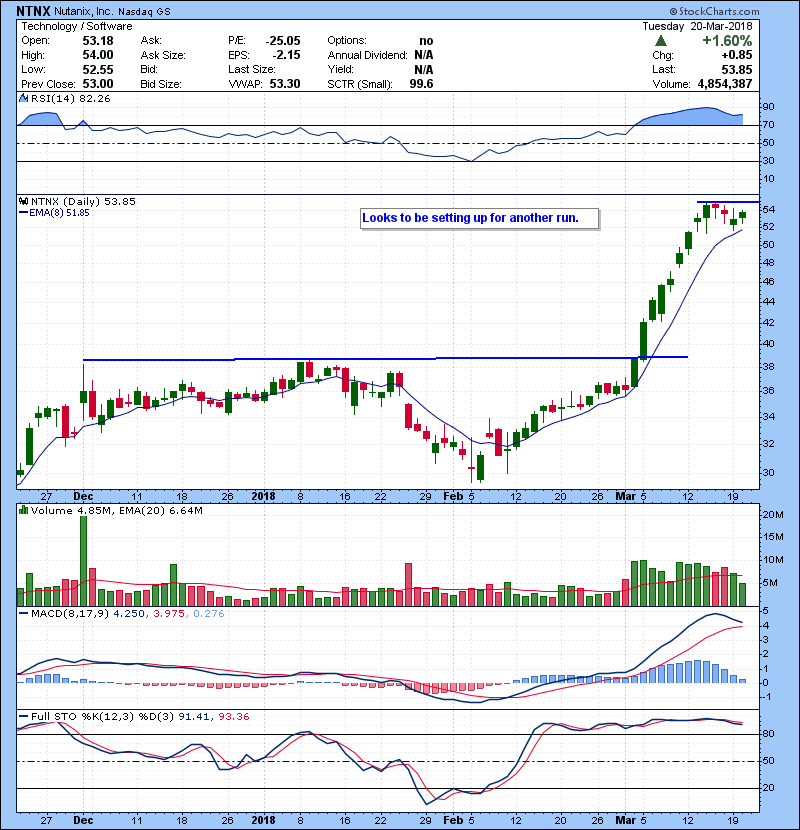
Task: Click the 38 price axis label
Action: coord(768,367)
